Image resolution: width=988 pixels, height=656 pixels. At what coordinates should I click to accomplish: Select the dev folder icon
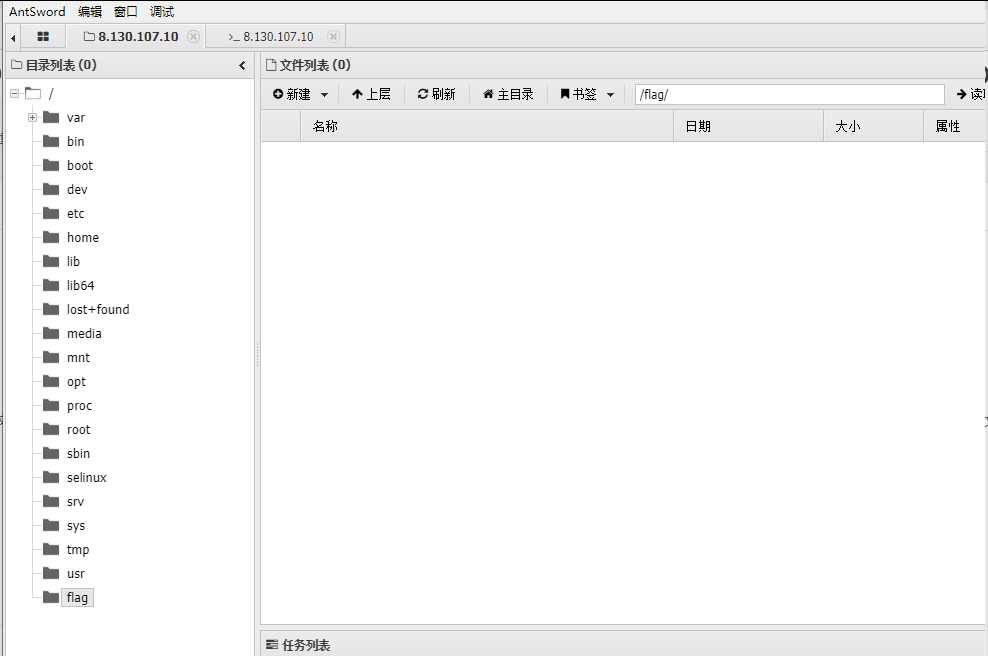coord(51,190)
